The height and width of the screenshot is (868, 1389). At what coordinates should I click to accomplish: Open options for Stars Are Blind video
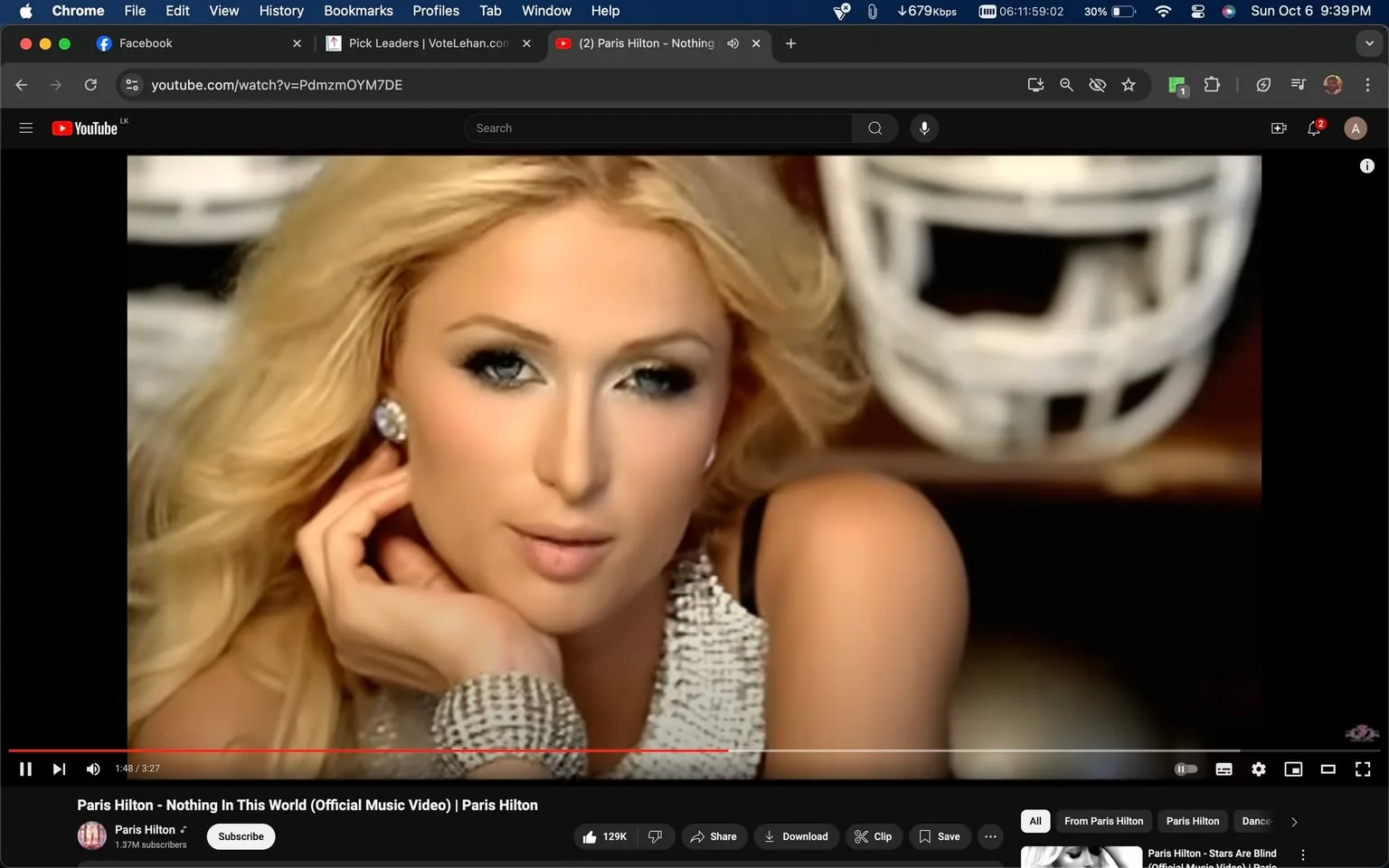click(1303, 854)
